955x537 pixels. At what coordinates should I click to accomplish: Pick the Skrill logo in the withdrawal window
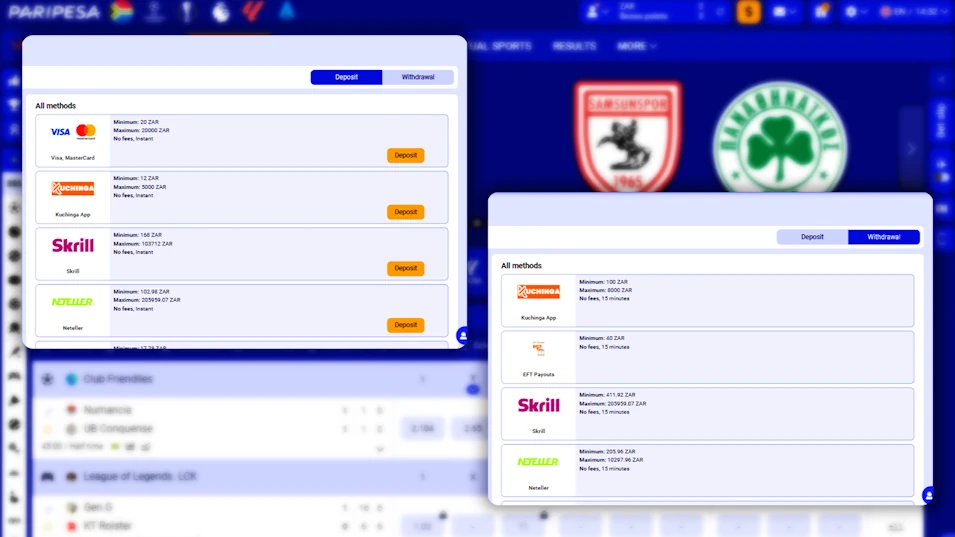pos(538,405)
